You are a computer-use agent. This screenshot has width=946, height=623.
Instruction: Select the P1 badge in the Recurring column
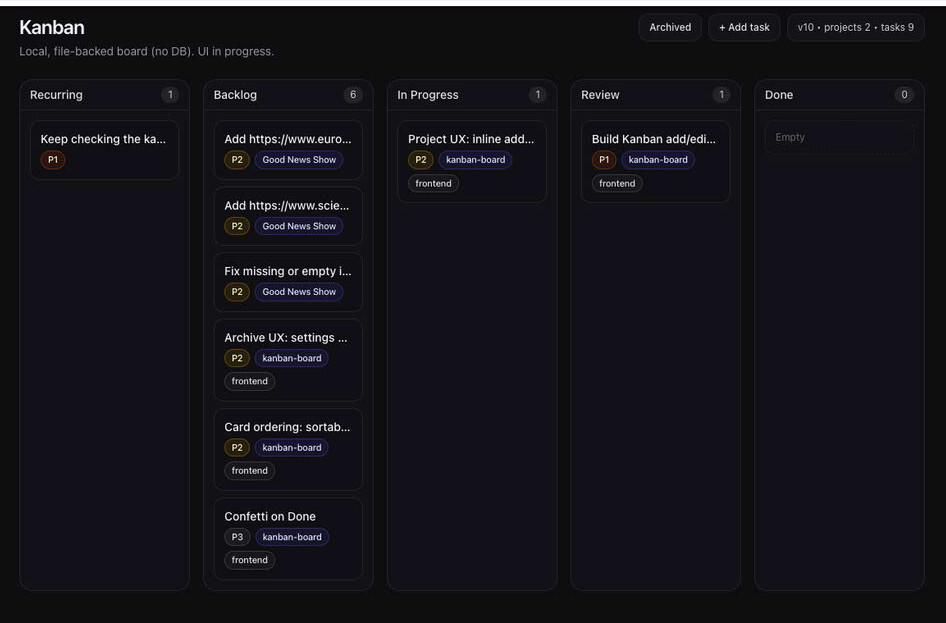click(x=53, y=160)
